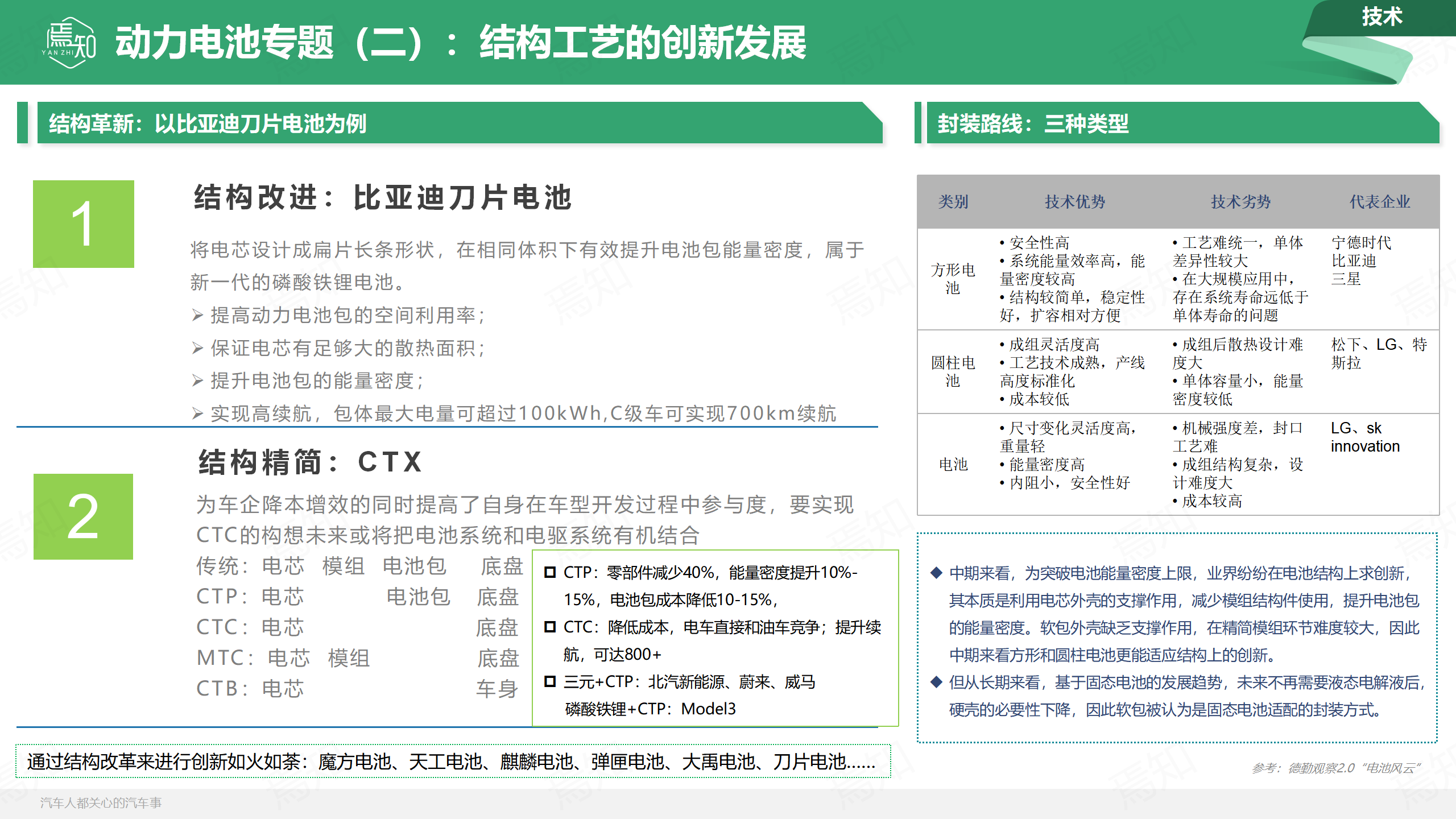1456x819 pixels.
Task: Click the MTC row label
Action: click(225, 658)
